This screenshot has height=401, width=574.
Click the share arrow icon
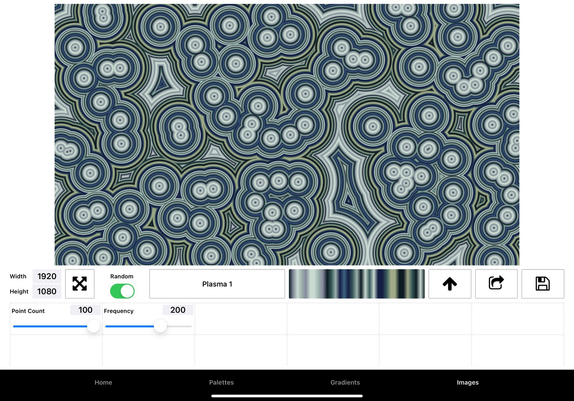[496, 284]
